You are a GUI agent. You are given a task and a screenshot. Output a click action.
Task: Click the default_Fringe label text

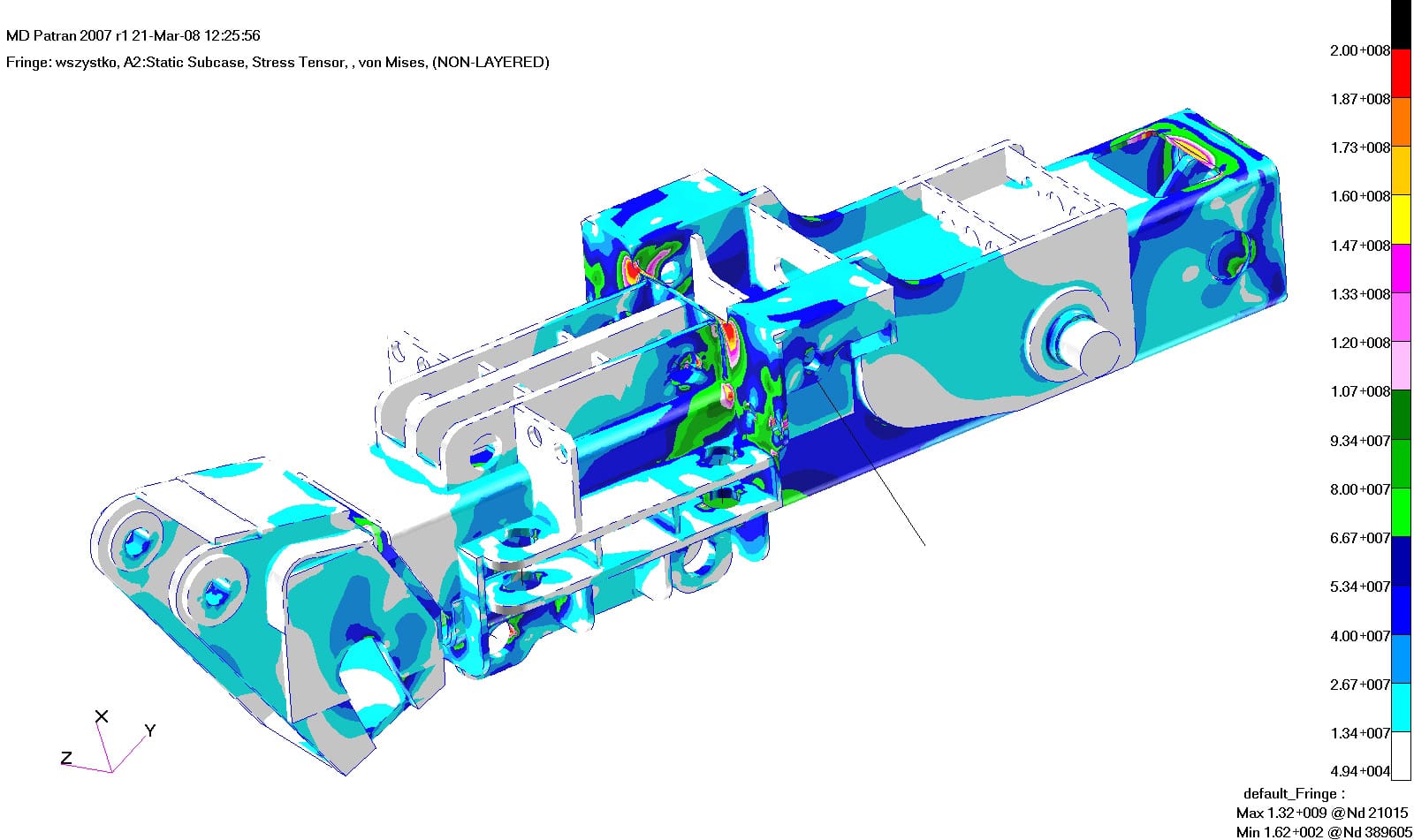pos(1294,793)
